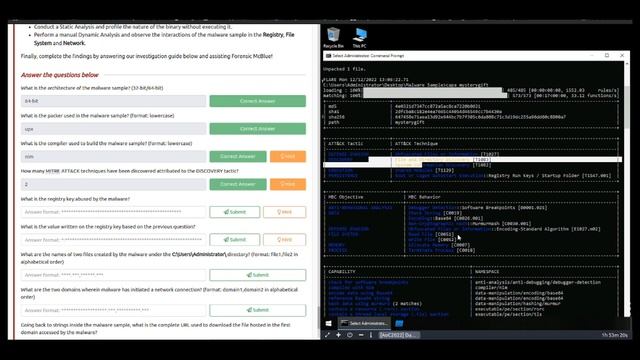Submit the registry key answer
Image resolution: width=640 pixels, height=360 pixels.
(235, 212)
